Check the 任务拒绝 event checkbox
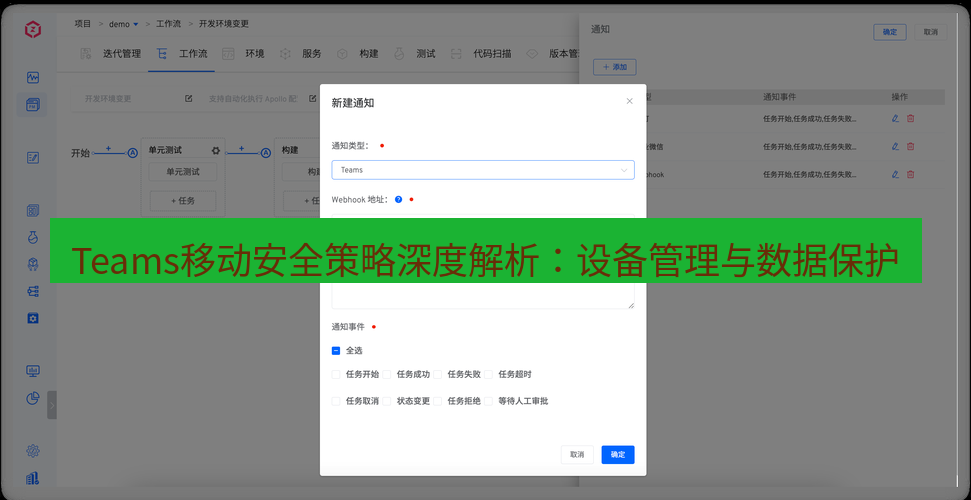Screen dimensions: 971x500 [x=438, y=401]
